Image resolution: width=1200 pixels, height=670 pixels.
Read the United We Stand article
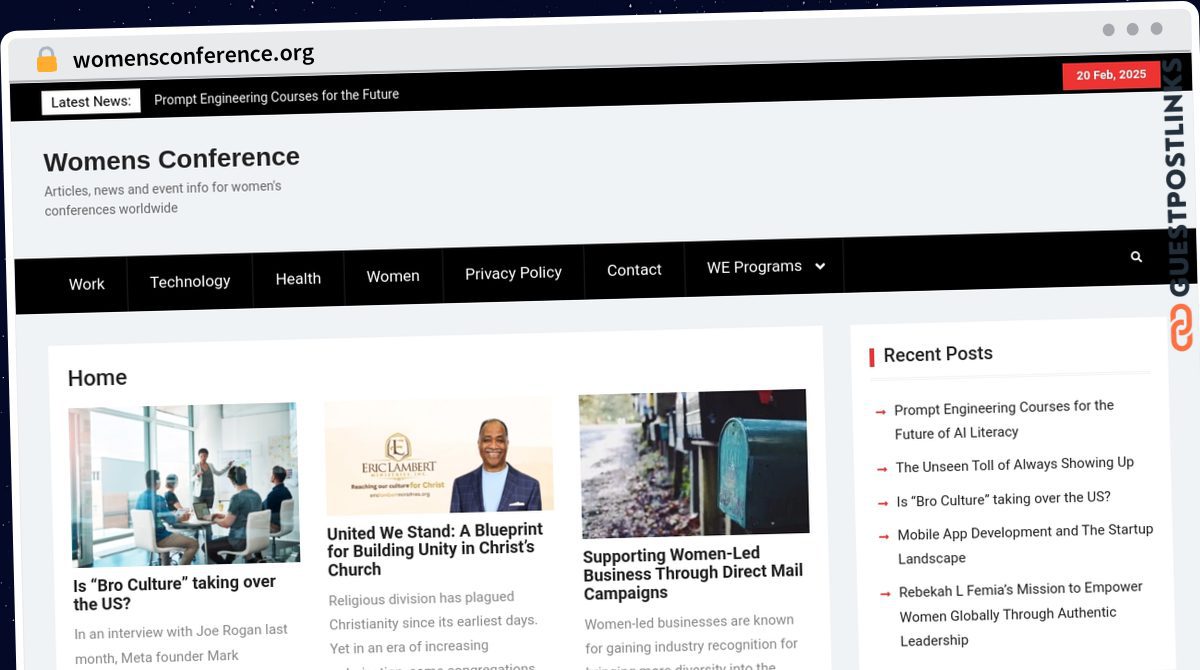coord(435,549)
